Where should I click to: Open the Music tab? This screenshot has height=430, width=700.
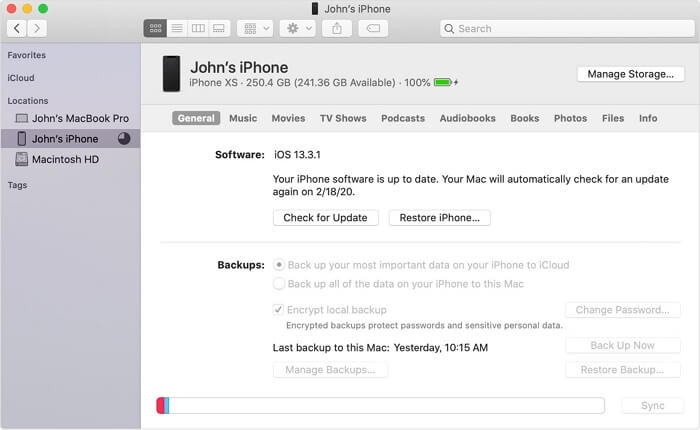[243, 118]
